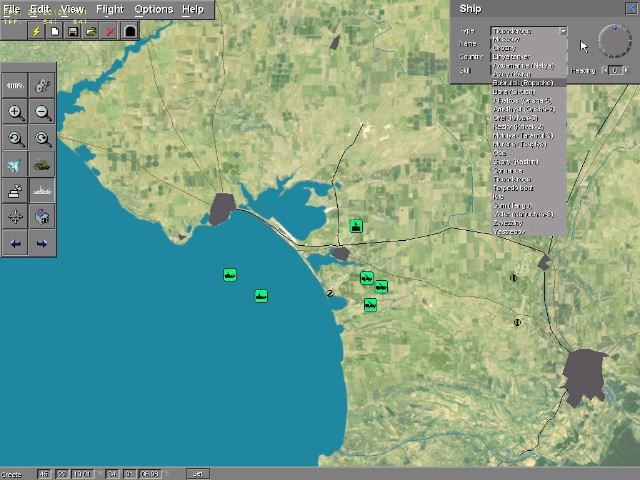640x480 pixels.
Task: Close the Ship panel
Action: click(630, 9)
